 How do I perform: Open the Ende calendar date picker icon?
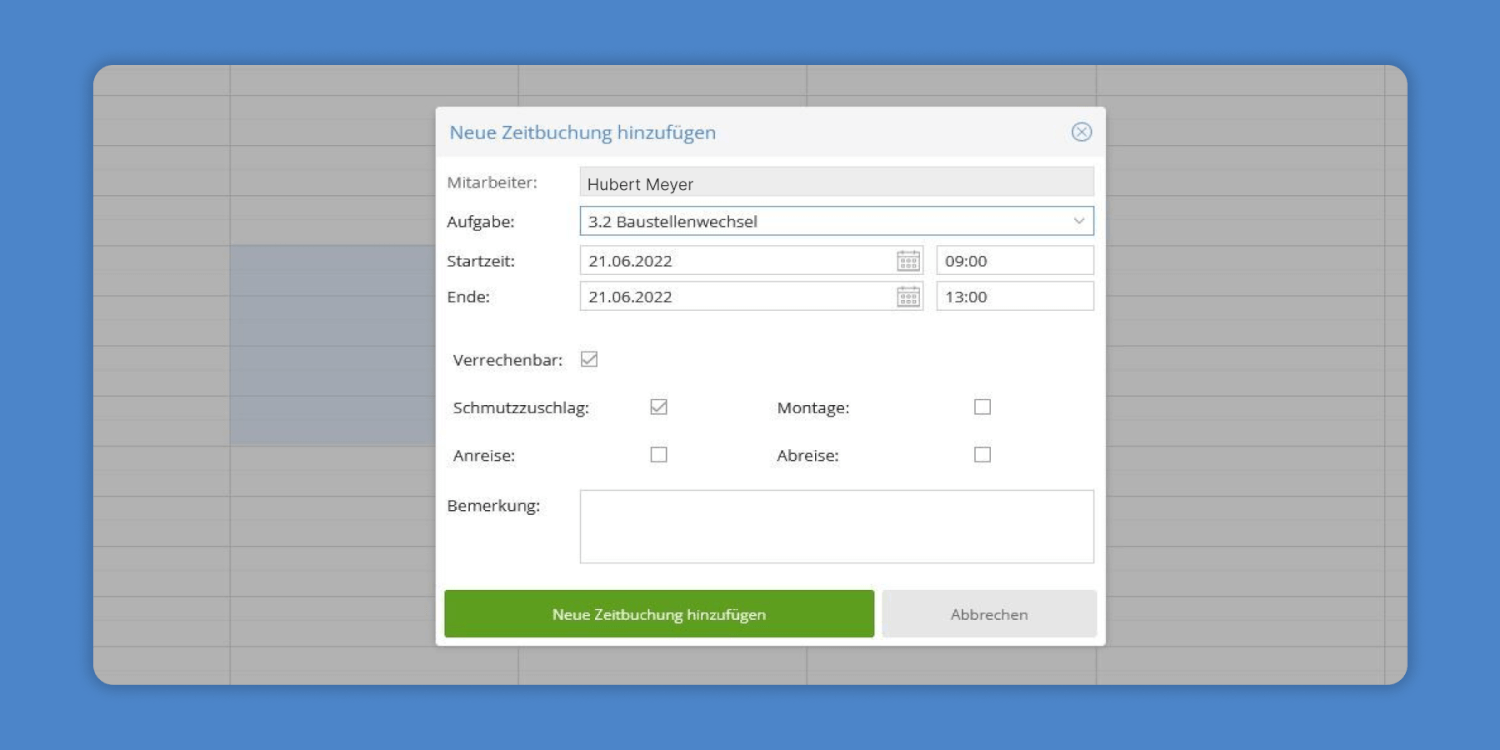pos(908,297)
